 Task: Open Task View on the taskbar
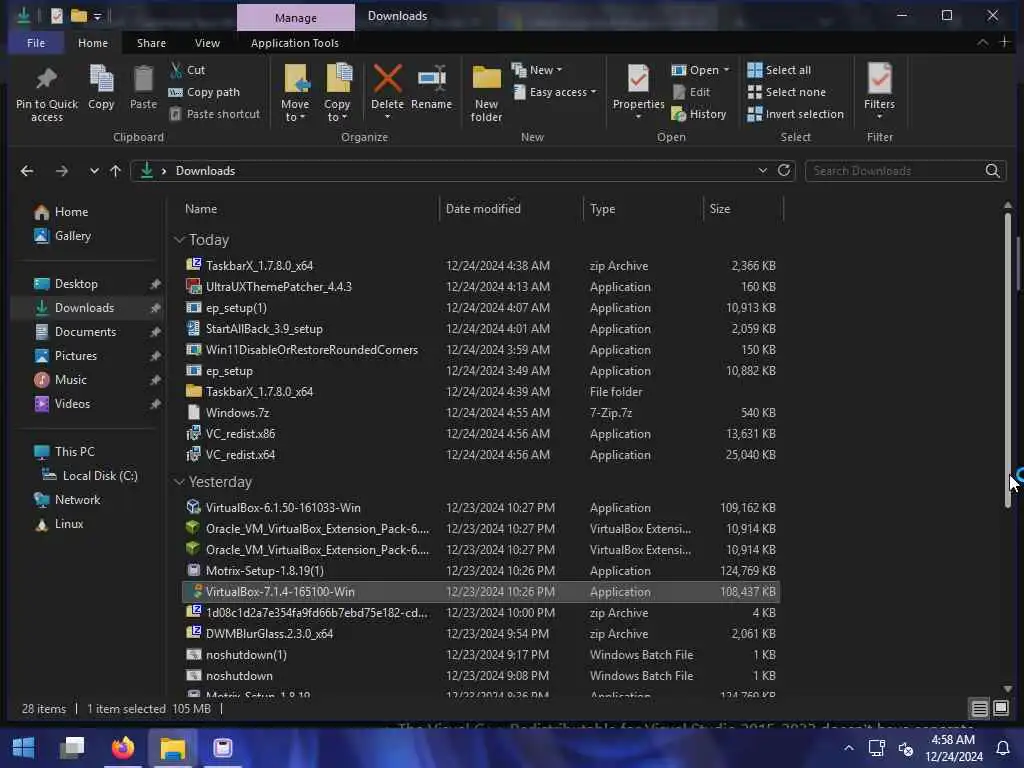tap(72, 748)
